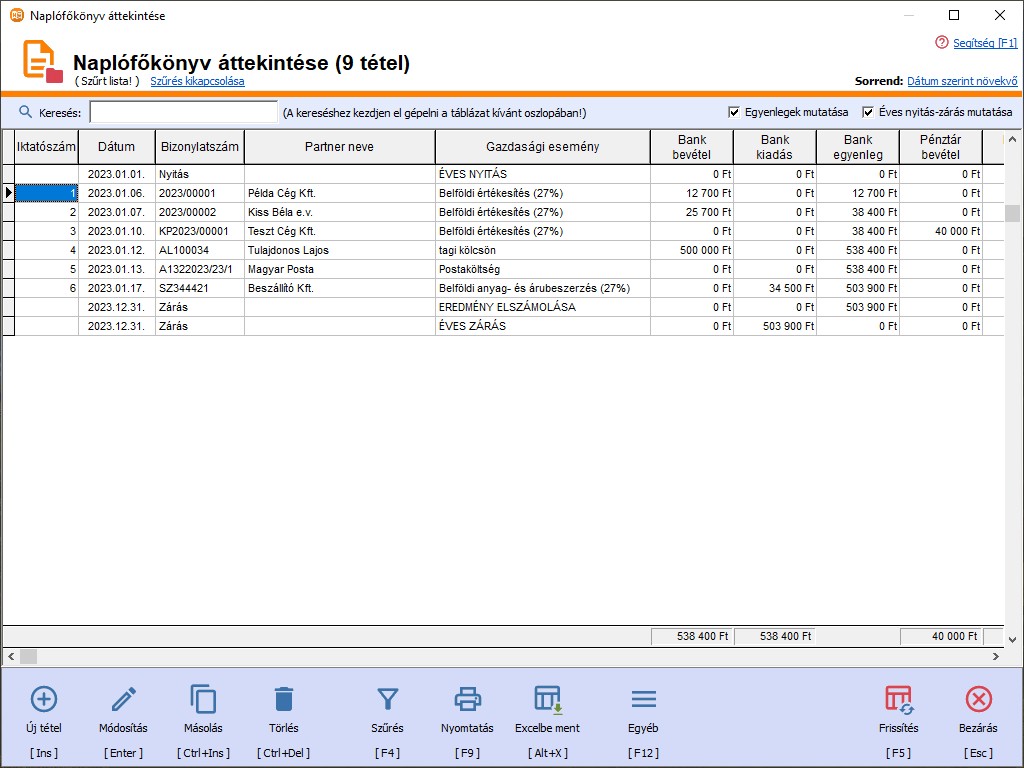The image size is (1024, 768).
Task: Click the Nyomtatás printer icon
Action: click(467, 699)
